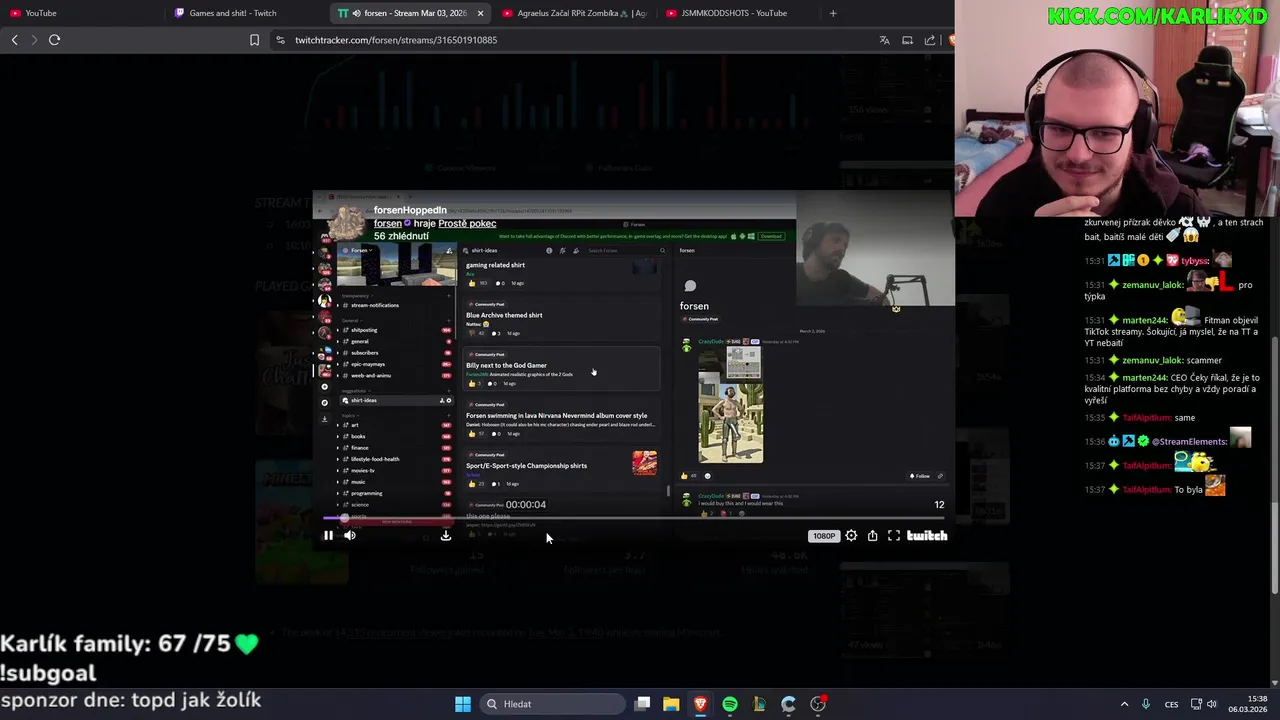Toggle fullscreen on the clip player
1280x720 pixels.
coord(894,536)
